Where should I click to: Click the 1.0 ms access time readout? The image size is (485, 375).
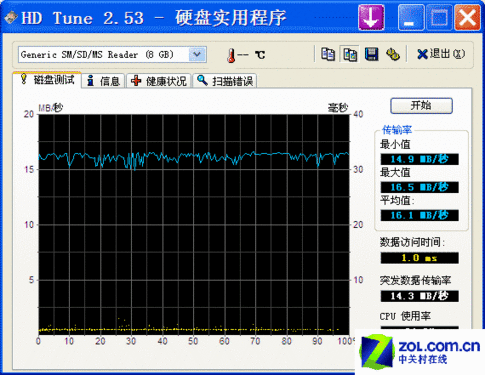point(419,258)
